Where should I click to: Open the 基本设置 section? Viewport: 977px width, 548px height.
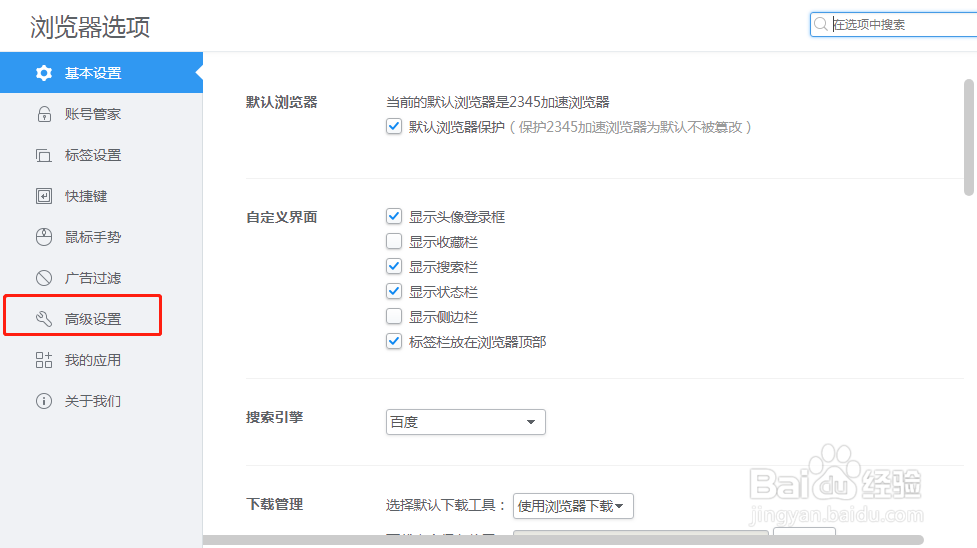point(102,73)
